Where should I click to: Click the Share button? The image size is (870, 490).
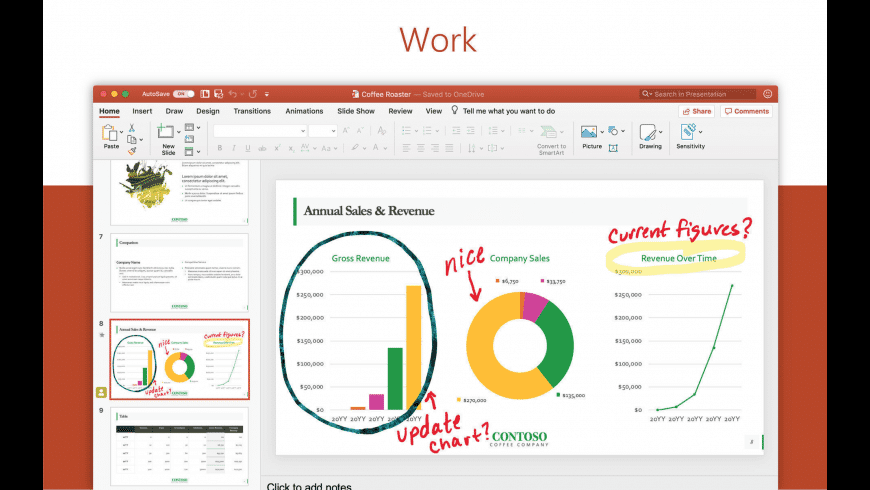[x=696, y=111]
